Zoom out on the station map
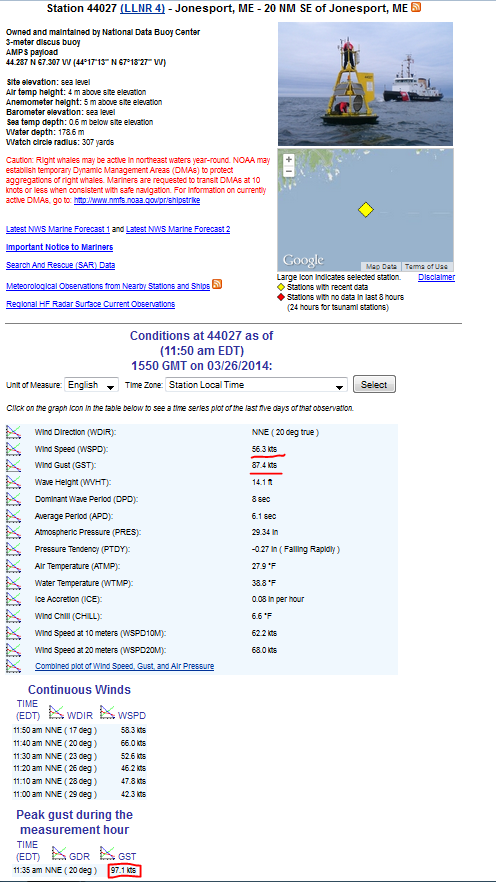This screenshot has width=496, height=882. click(289, 170)
